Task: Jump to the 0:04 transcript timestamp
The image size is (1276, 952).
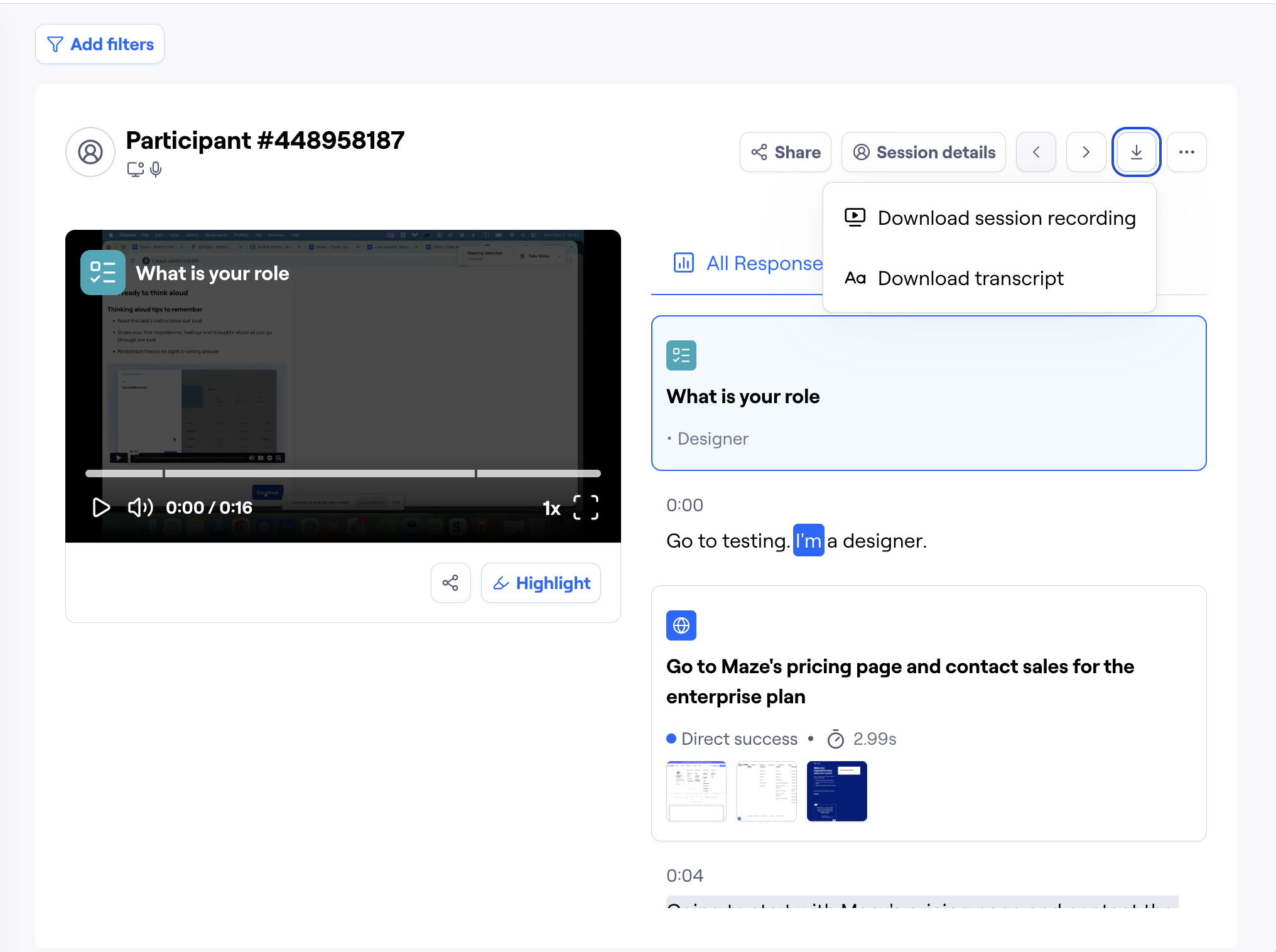Action: point(684,875)
